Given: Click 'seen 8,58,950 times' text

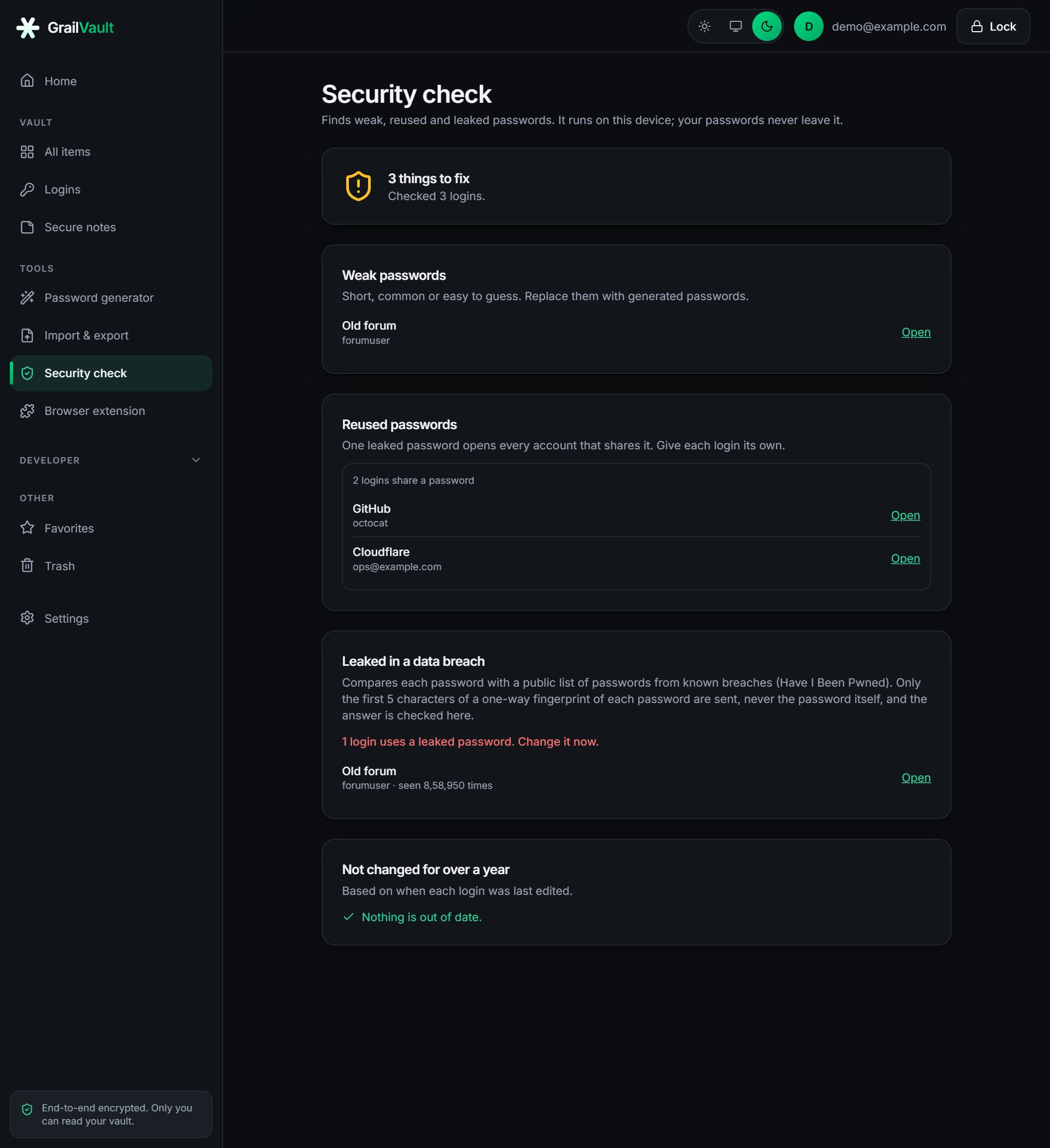Looking at the screenshot, I should coord(445,785).
